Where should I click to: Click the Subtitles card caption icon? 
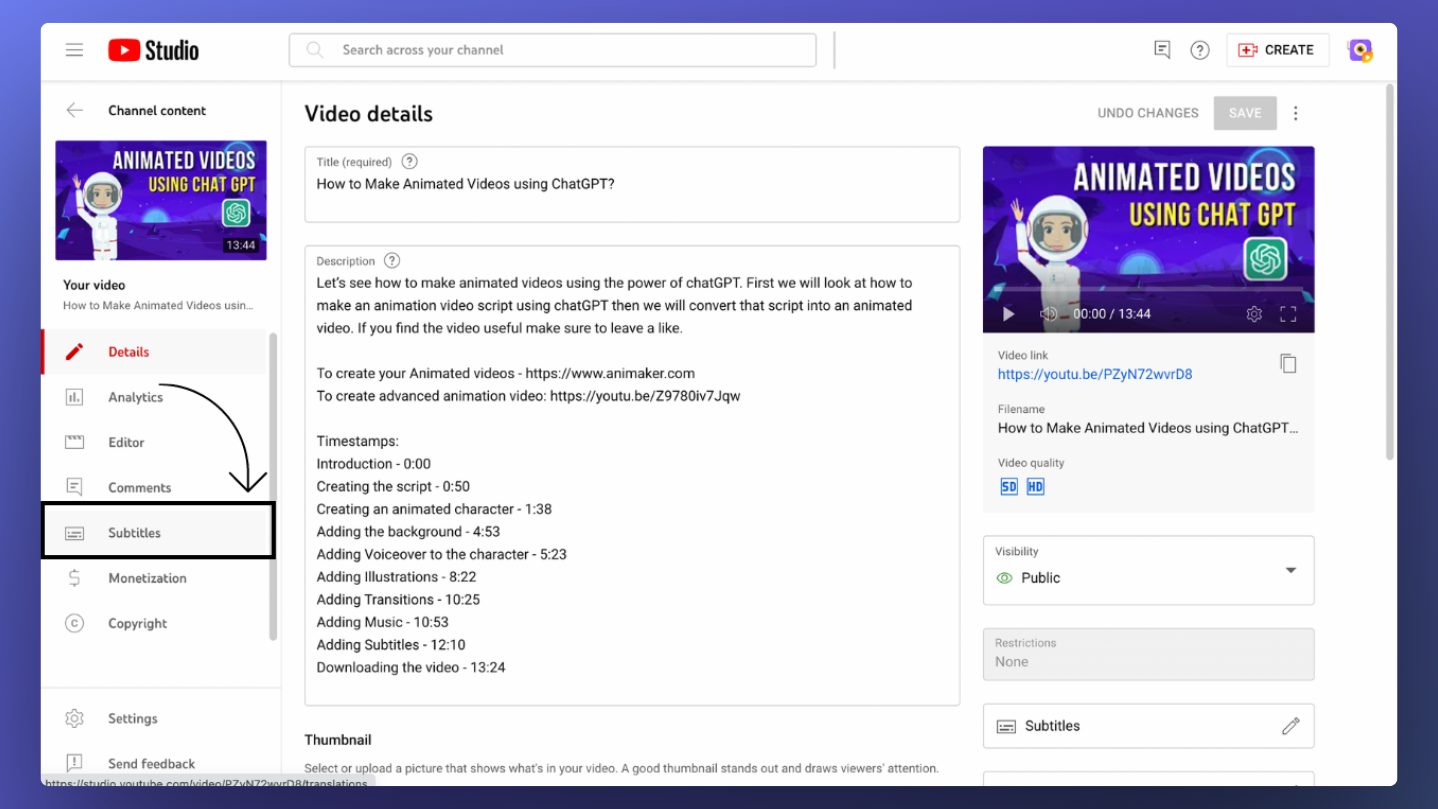[1007, 726]
